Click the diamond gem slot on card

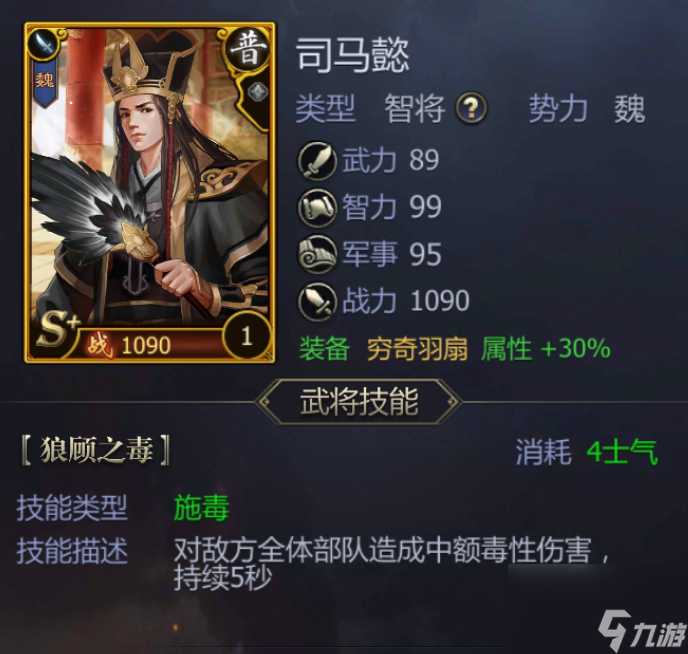pos(257,92)
